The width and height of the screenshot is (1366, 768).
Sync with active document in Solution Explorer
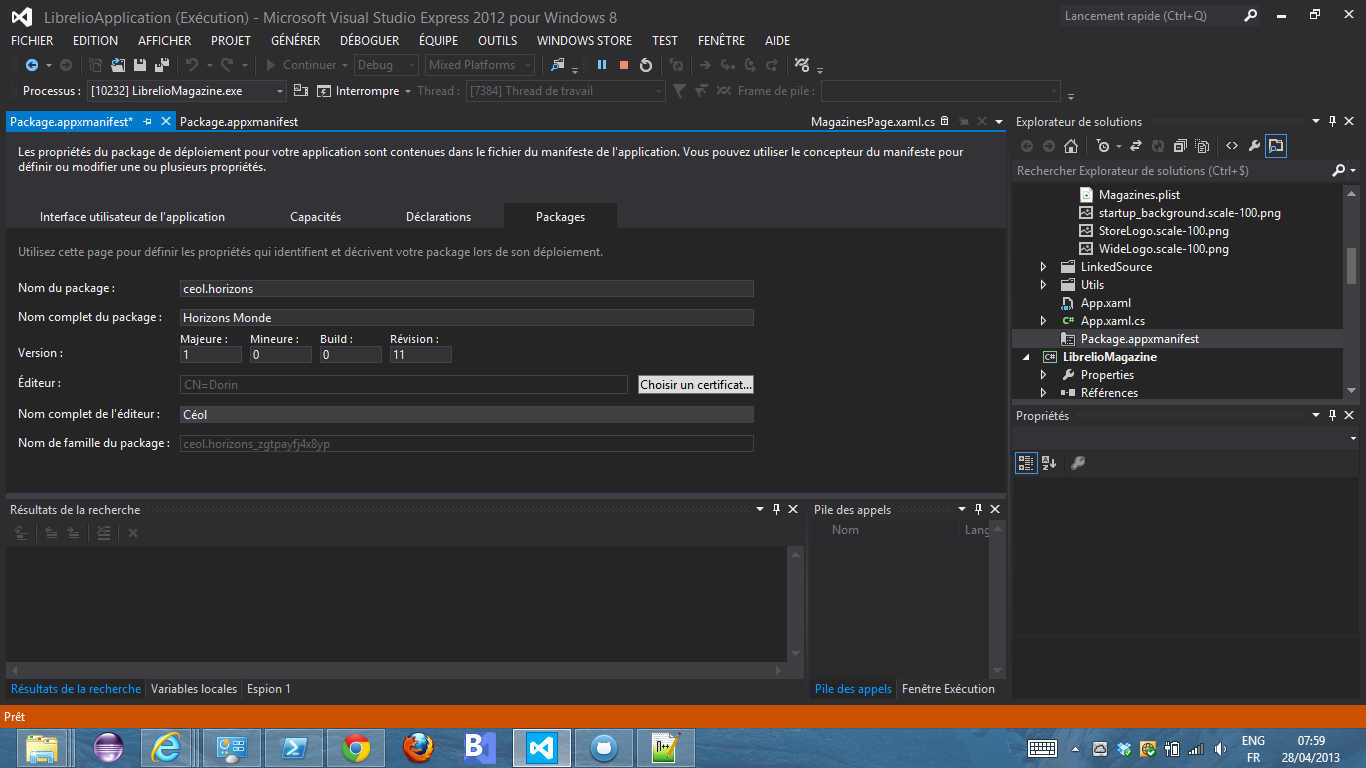tap(1136, 146)
